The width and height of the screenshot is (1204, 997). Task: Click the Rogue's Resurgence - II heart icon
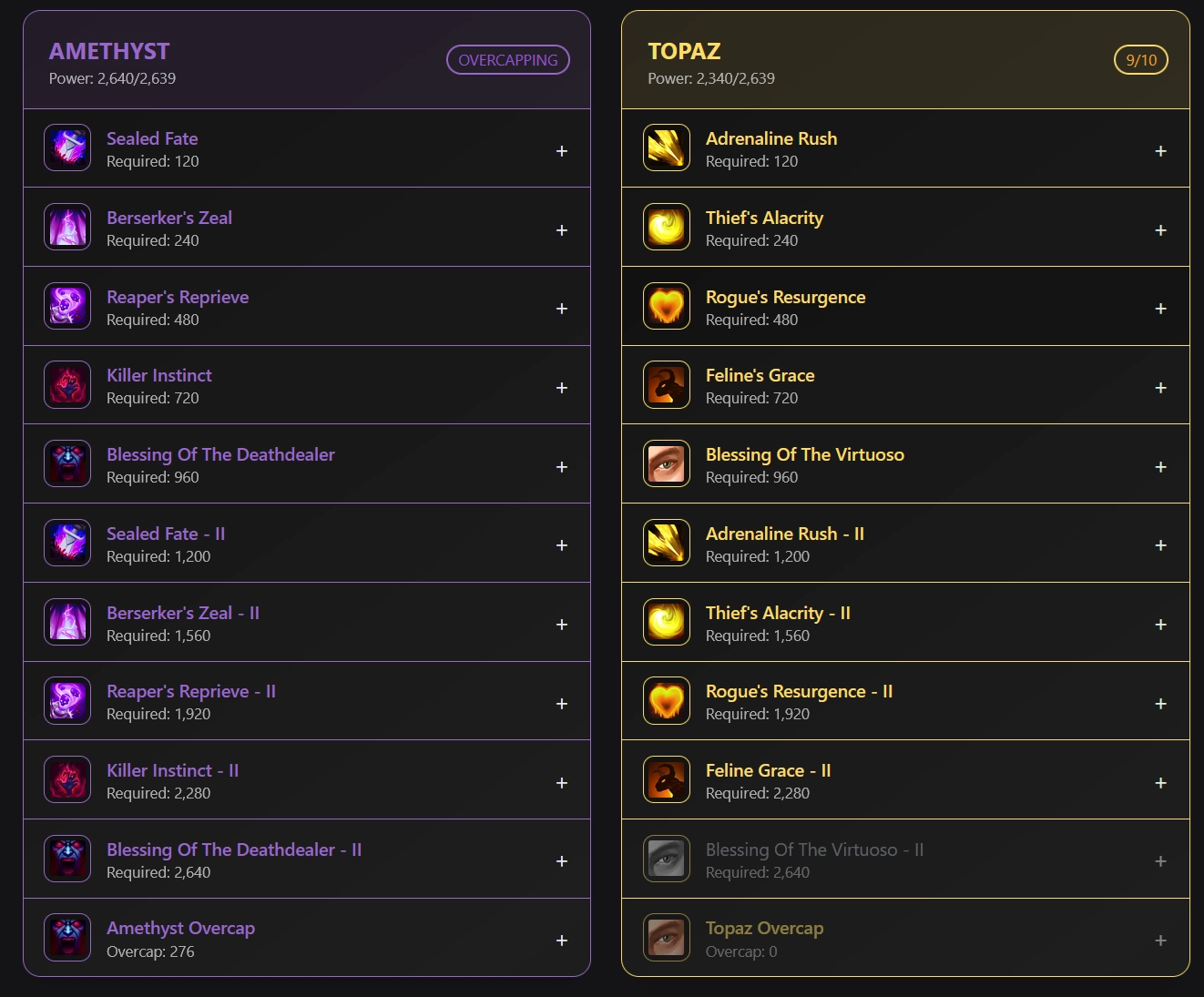[x=667, y=700]
